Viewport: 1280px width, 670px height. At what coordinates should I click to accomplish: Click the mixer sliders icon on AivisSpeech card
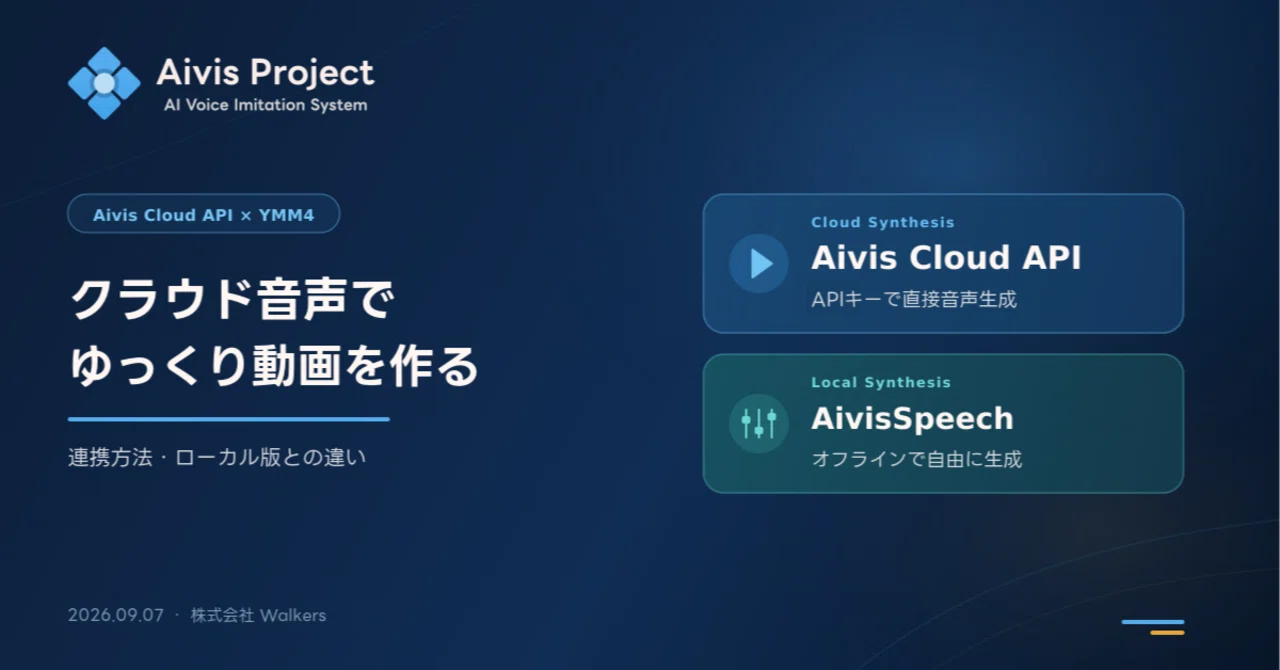[759, 423]
